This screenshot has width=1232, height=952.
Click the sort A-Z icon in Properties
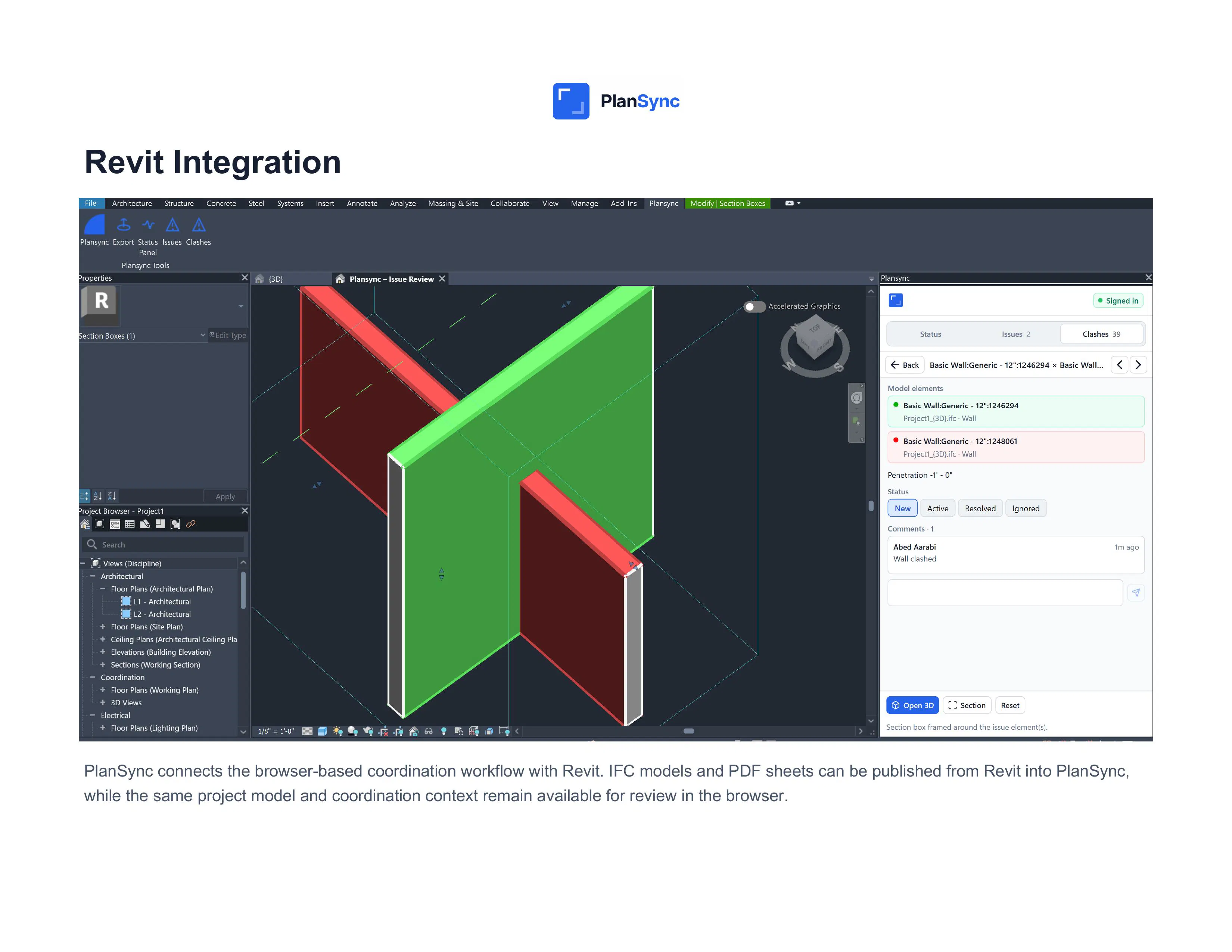coord(97,496)
